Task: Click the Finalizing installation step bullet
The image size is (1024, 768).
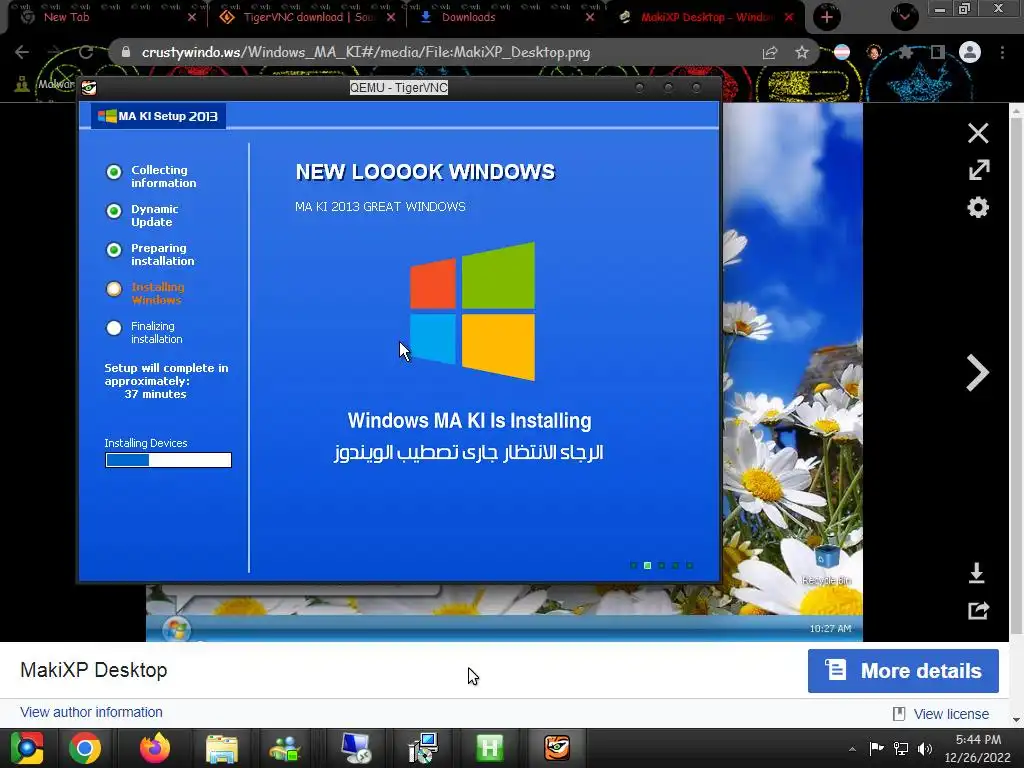Action: pos(114,328)
